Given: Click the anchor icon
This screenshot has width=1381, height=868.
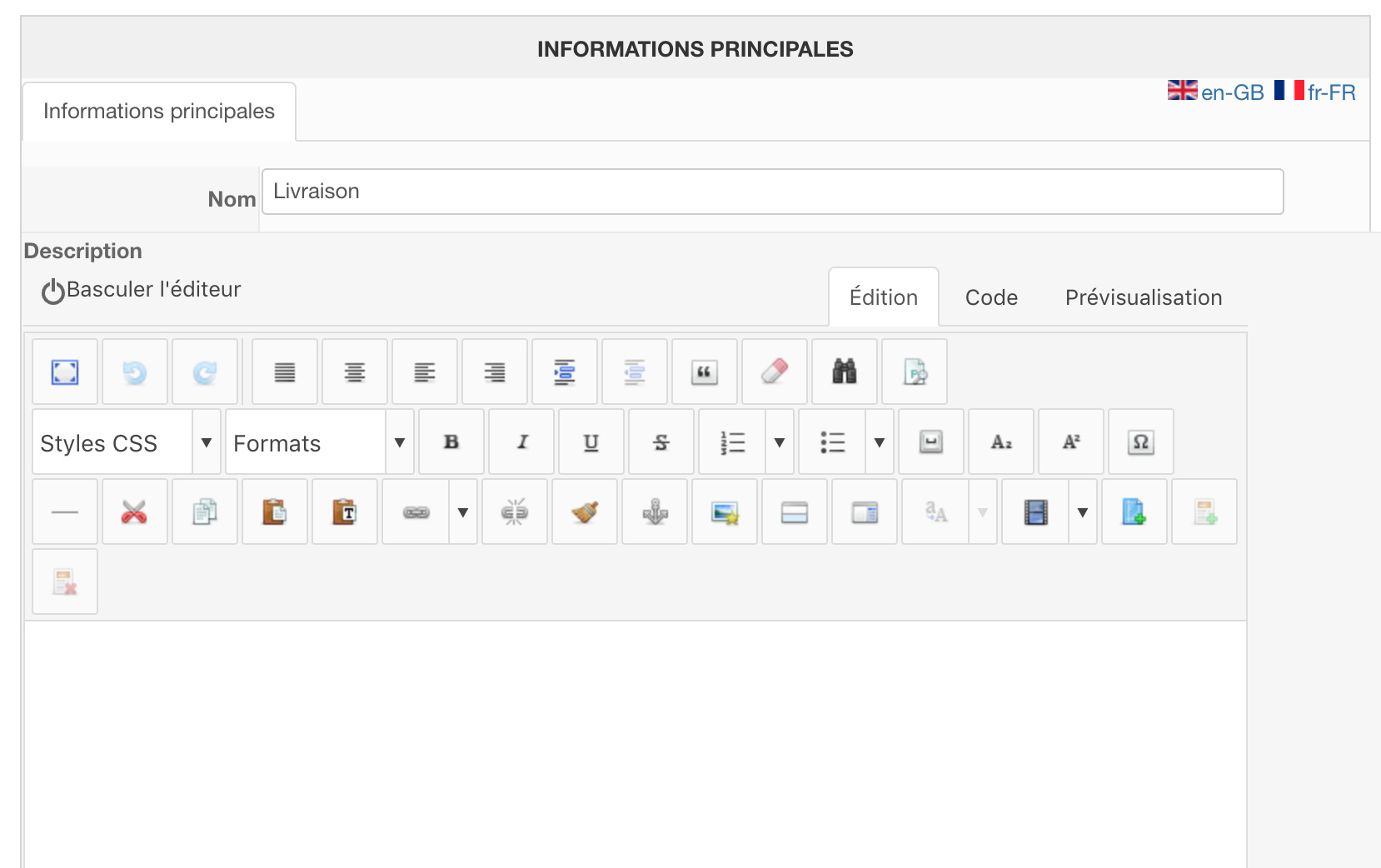Looking at the screenshot, I should [655, 512].
